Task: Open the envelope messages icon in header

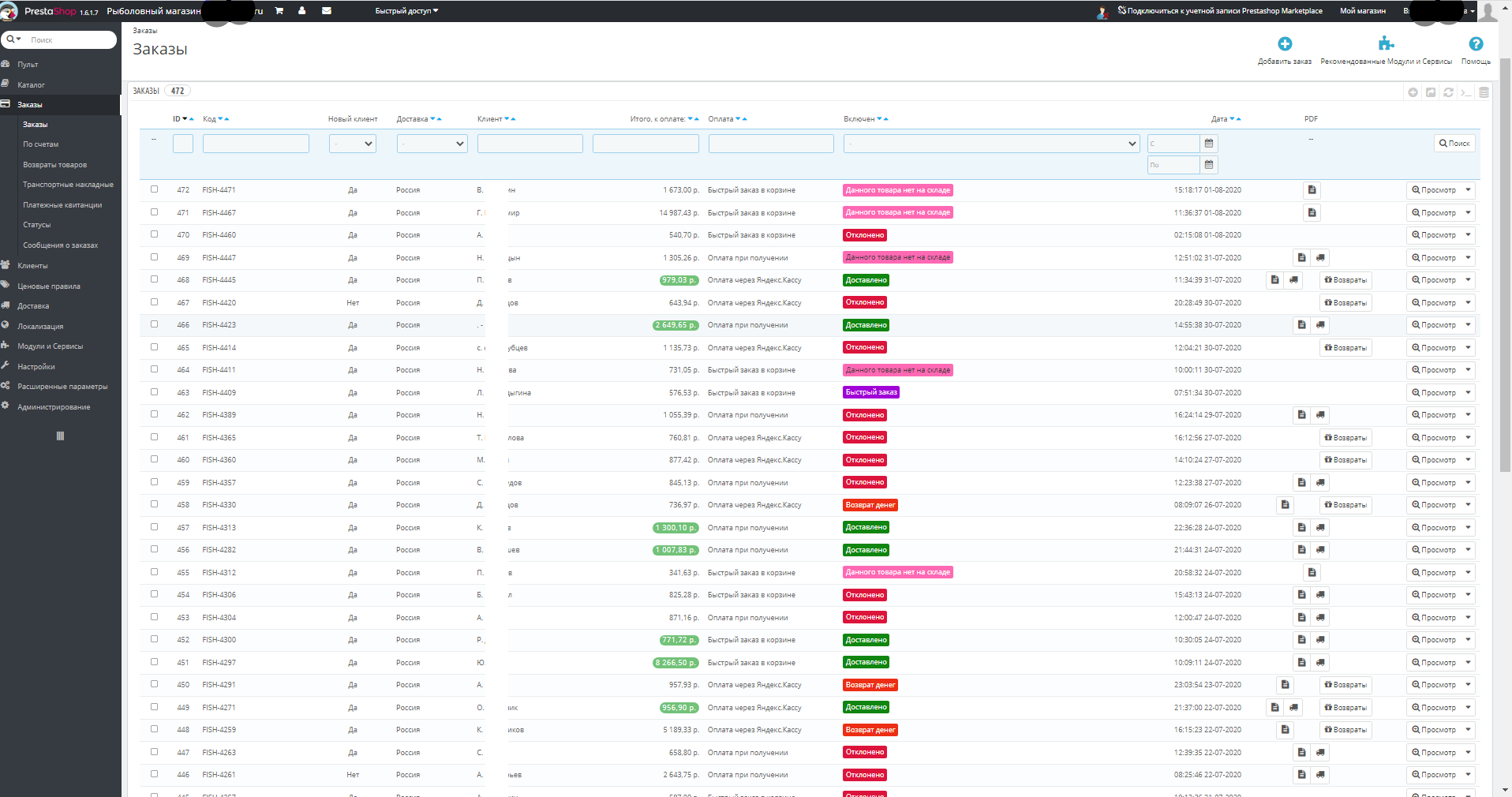Action: [327, 11]
